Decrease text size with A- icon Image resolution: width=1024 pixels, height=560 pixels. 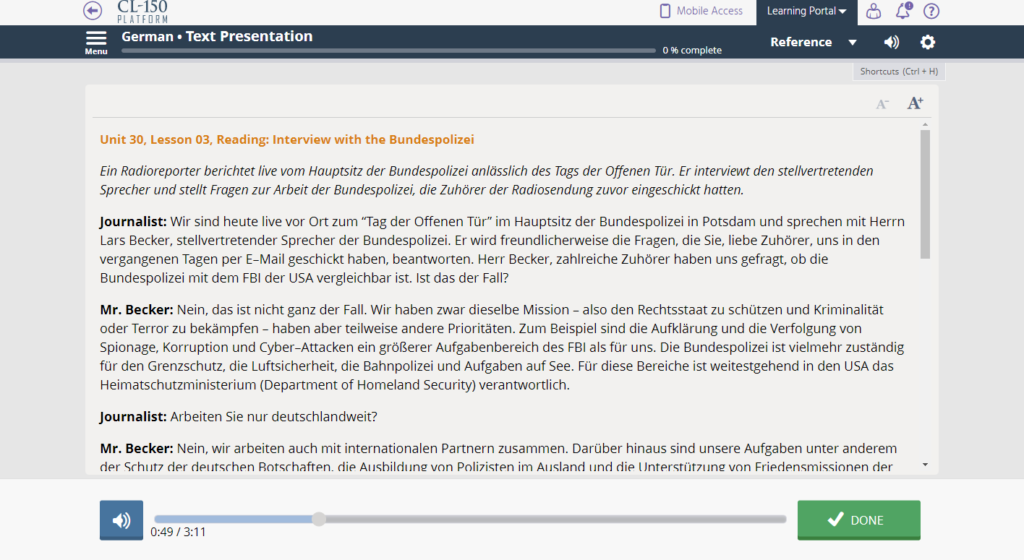(x=882, y=103)
